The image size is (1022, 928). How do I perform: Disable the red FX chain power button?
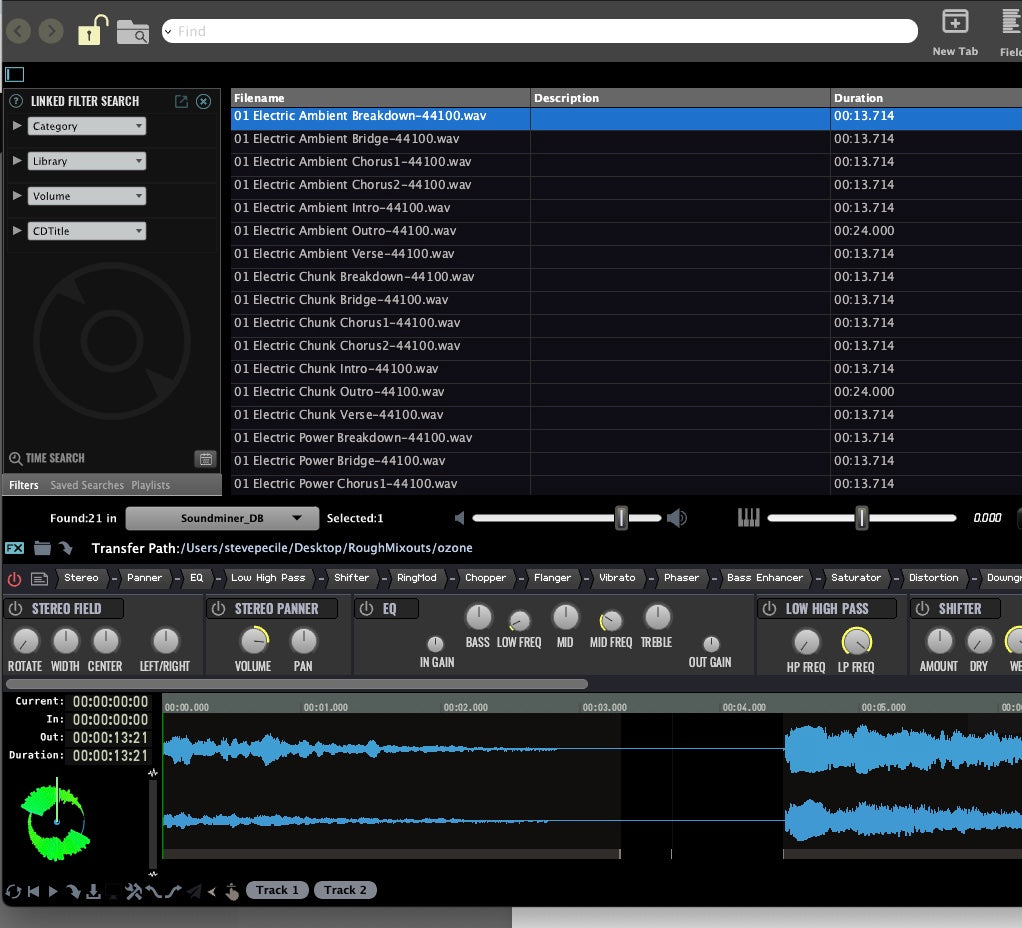15,578
